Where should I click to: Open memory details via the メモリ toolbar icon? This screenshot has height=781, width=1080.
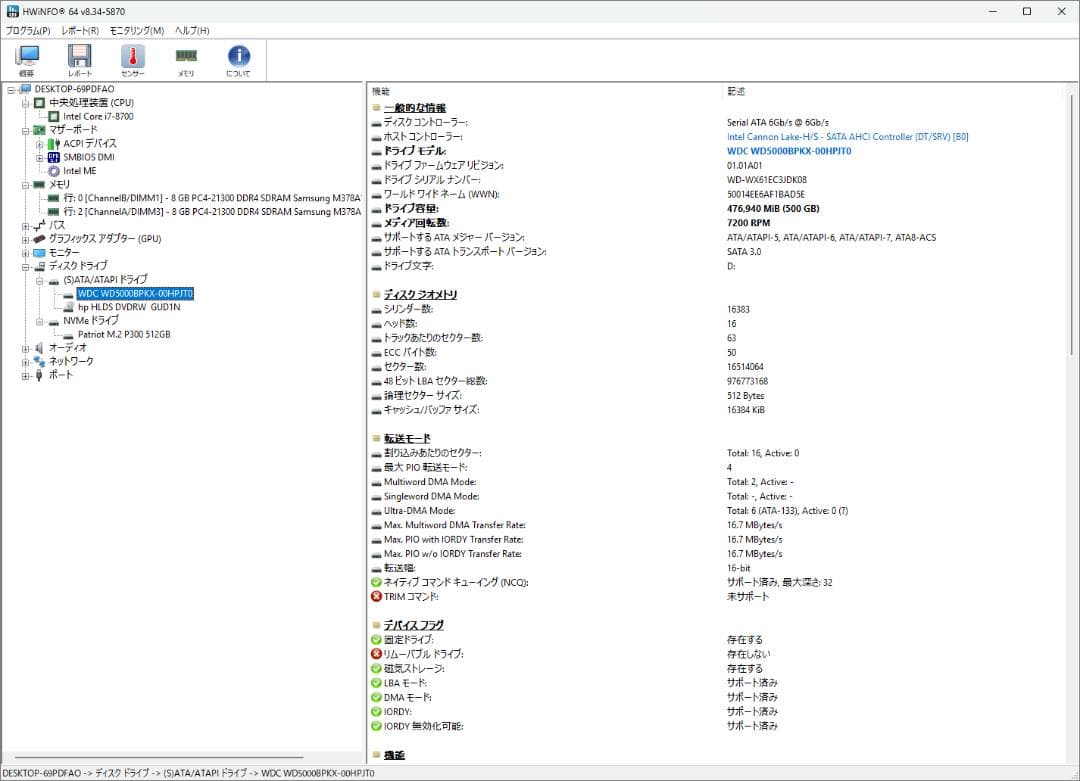pos(186,58)
